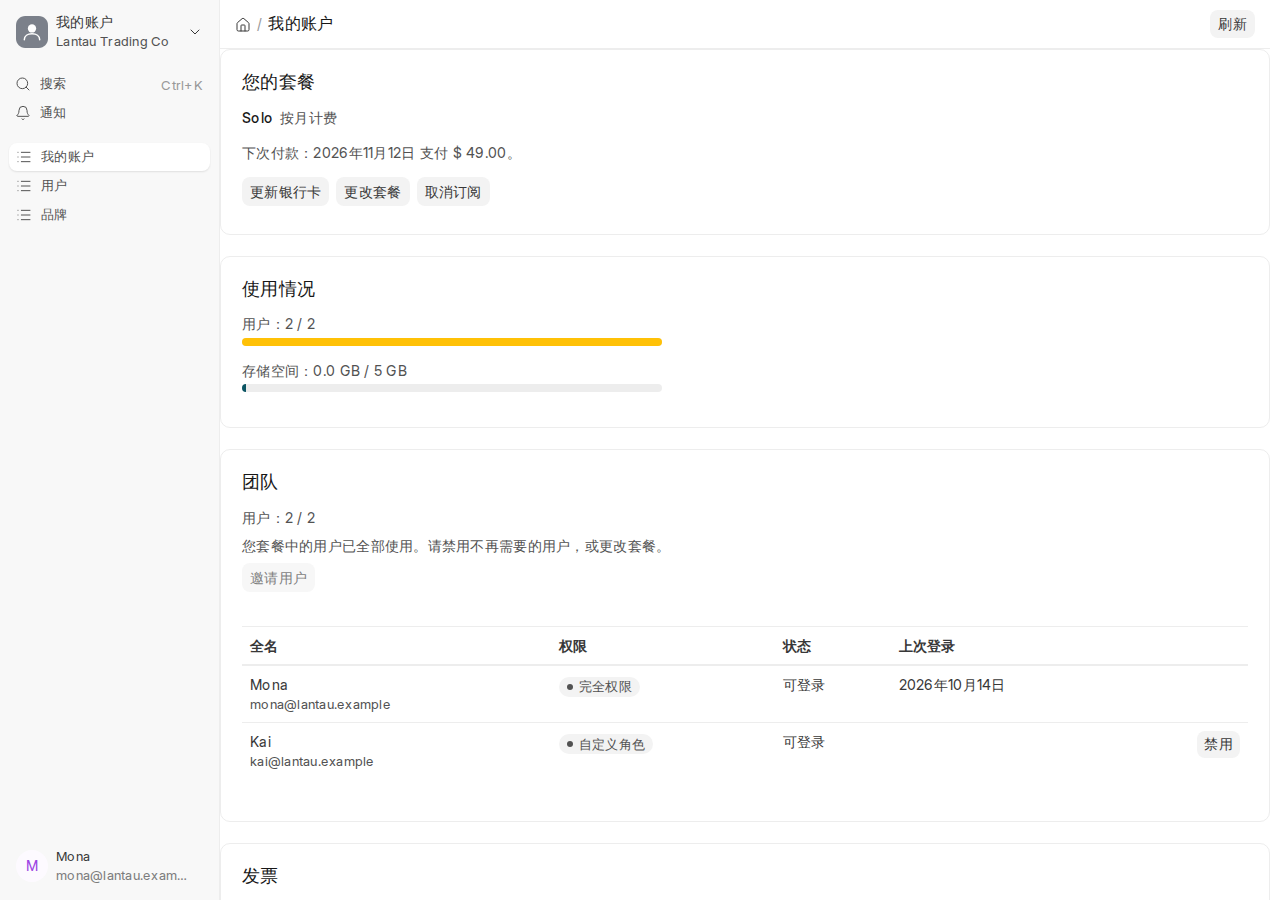
Task: Click the list icon beside 我的账户
Action: (x=24, y=157)
